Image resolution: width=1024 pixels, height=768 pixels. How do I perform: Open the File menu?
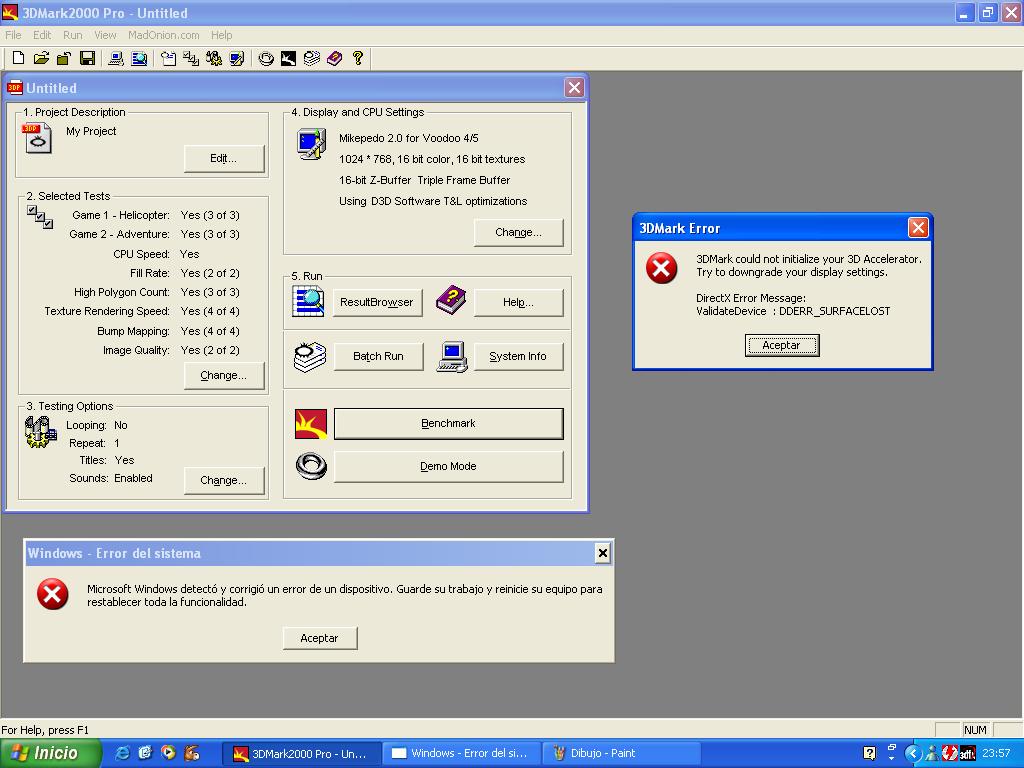[13, 35]
